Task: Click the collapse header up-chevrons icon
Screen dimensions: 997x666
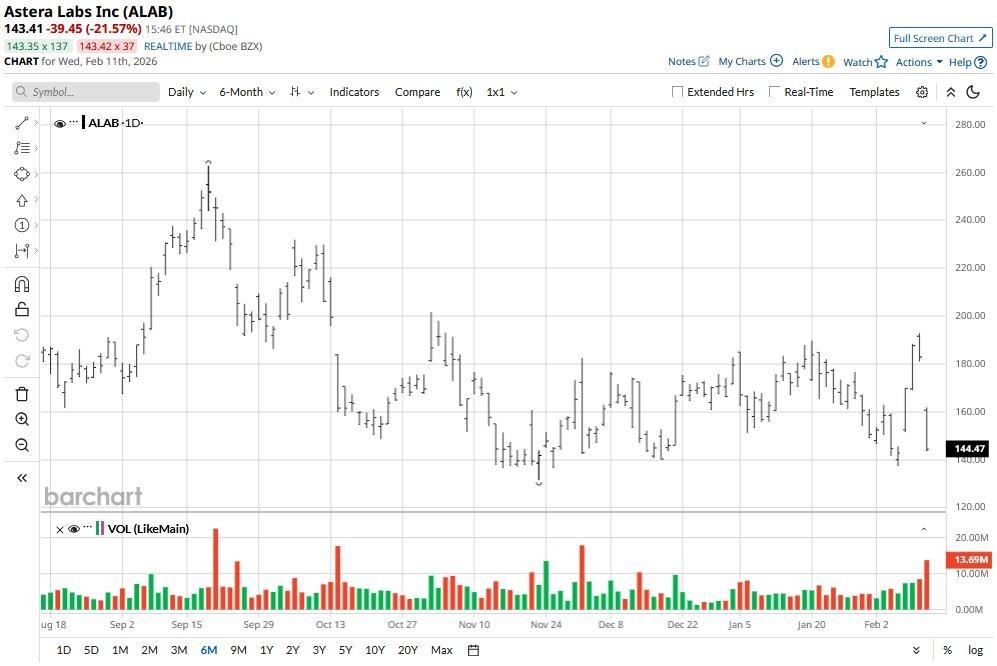Action: [x=951, y=92]
